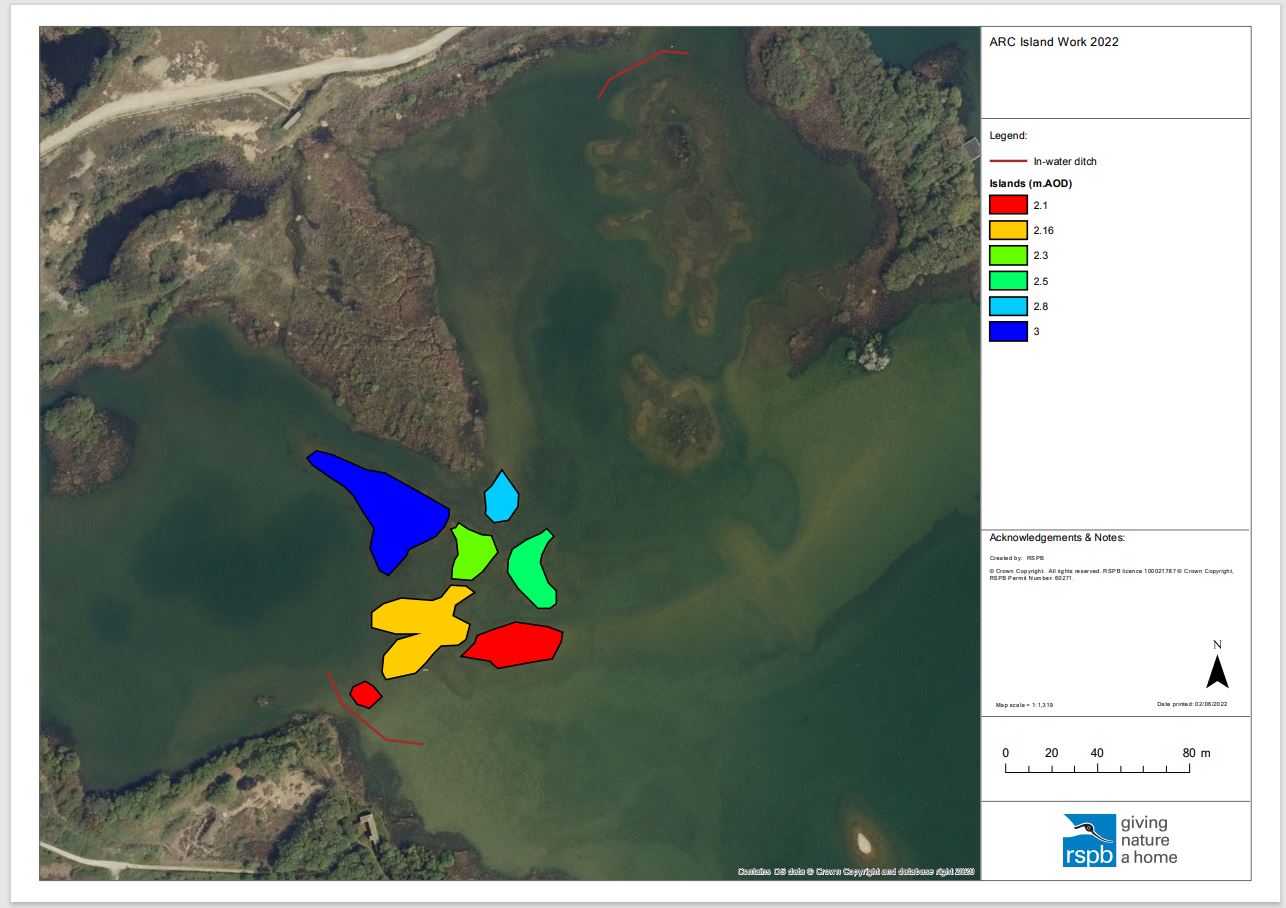Click the "Contains OS data" copyright line
This screenshot has height=908, width=1286.
pyautogui.click(x=856, y=872)
